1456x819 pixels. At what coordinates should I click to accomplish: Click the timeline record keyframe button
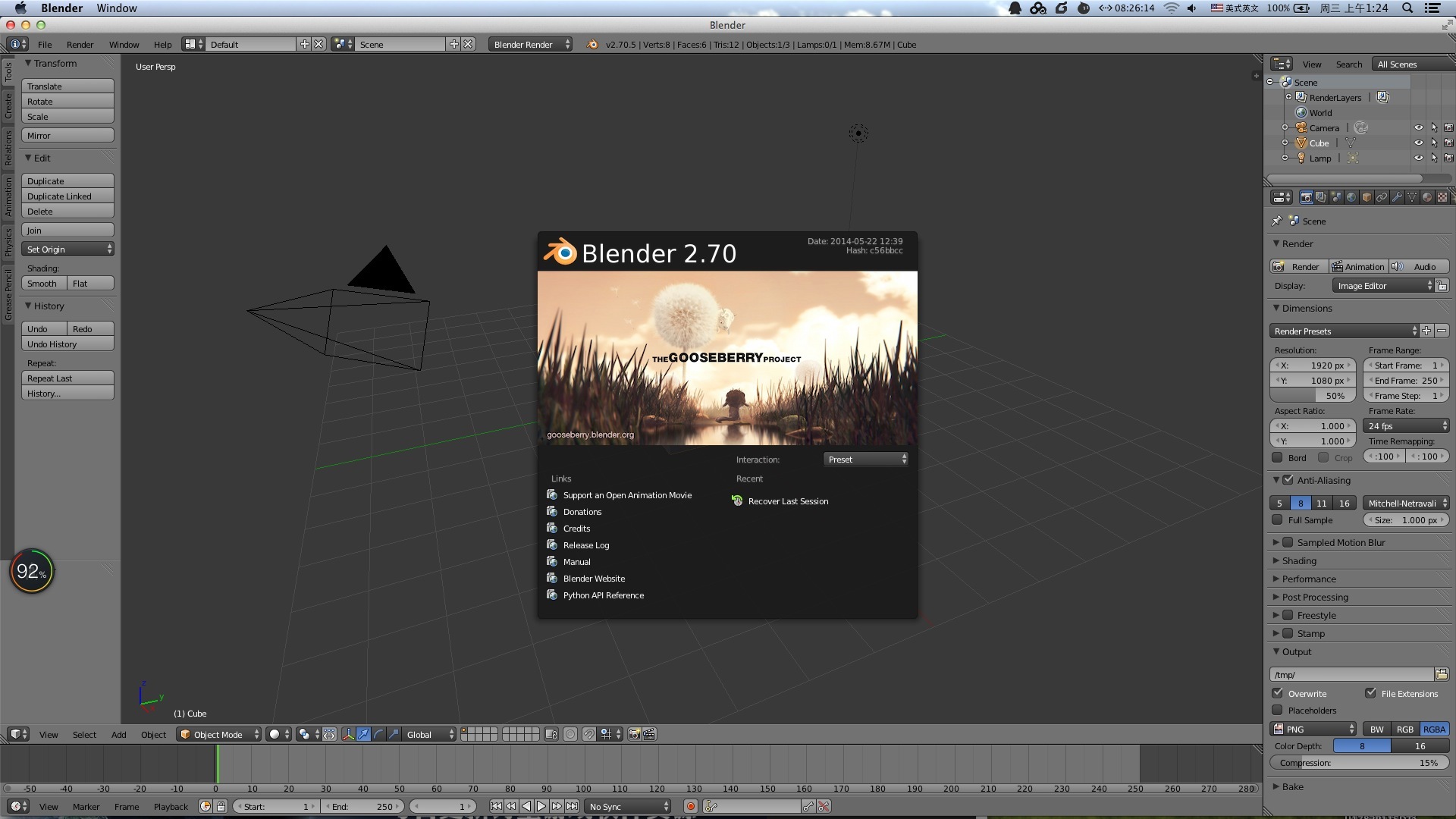[690, 807]
